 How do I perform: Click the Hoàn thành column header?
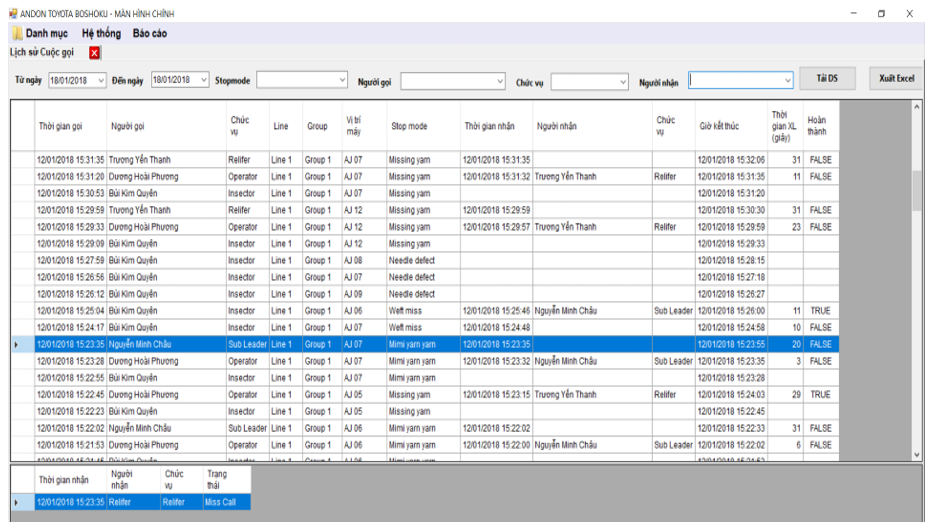(817, 126)
